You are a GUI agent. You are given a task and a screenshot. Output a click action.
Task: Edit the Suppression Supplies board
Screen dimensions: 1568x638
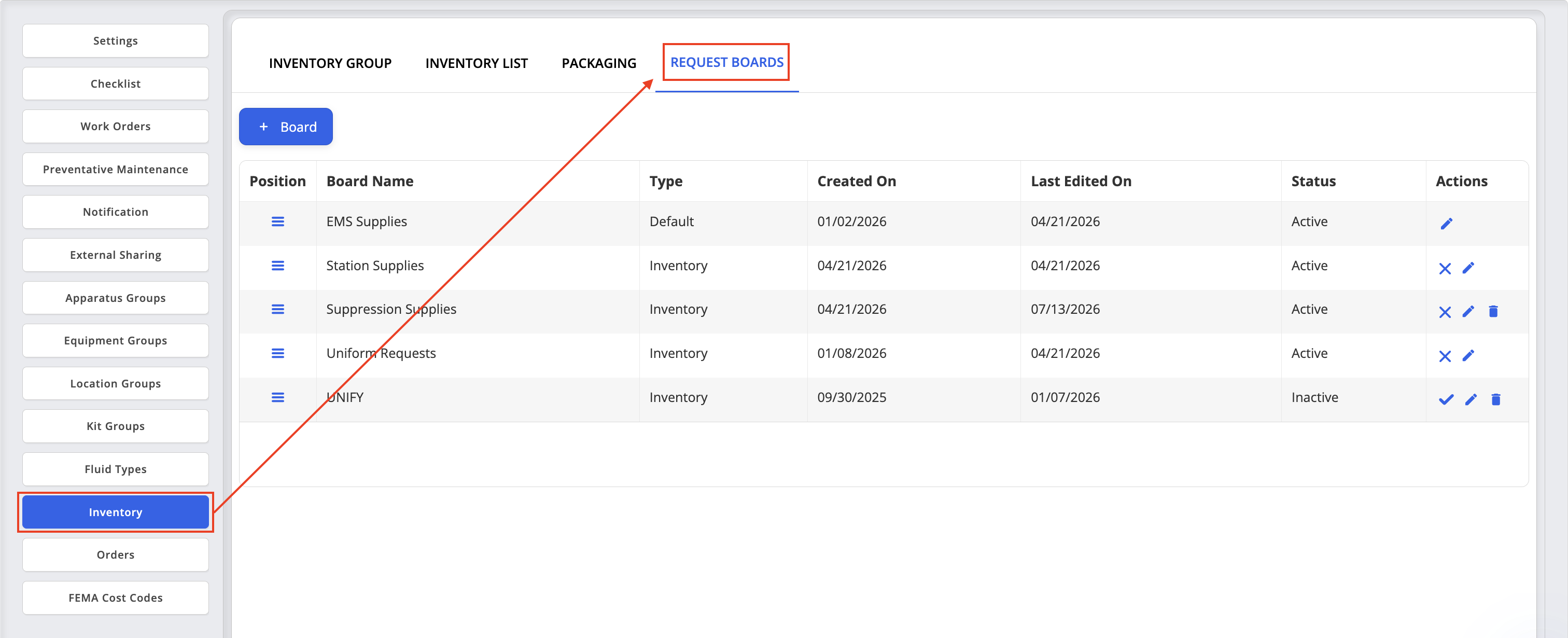click(x=1468, y=311)
